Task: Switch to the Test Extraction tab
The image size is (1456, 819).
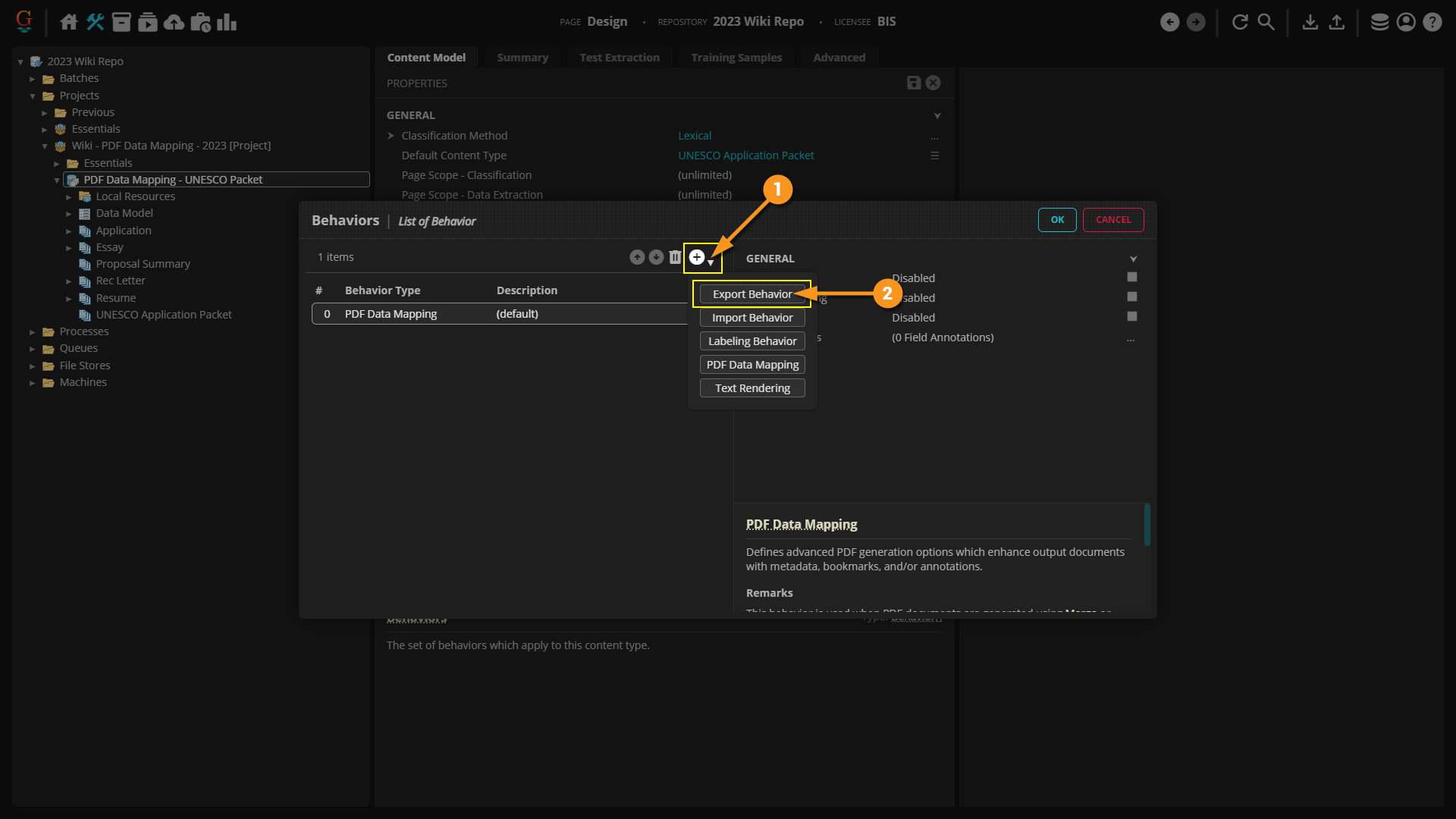Action: tap(619, 58)
